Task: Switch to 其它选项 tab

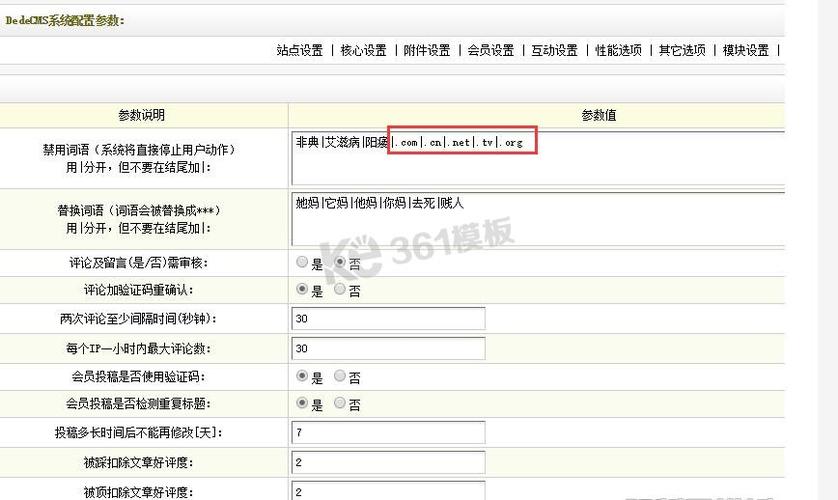Action: click(682, 51)
